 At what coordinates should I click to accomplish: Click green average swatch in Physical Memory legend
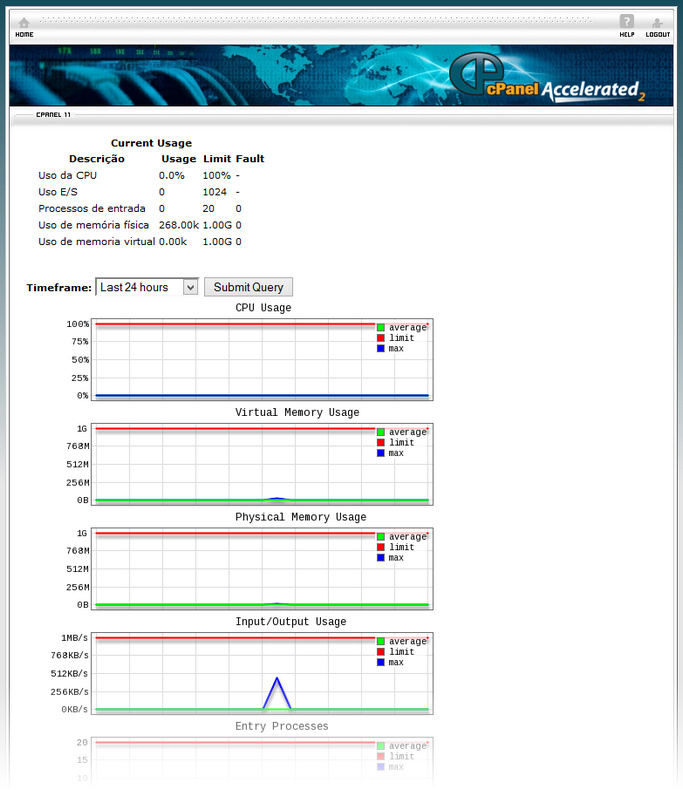click(381, 537)
